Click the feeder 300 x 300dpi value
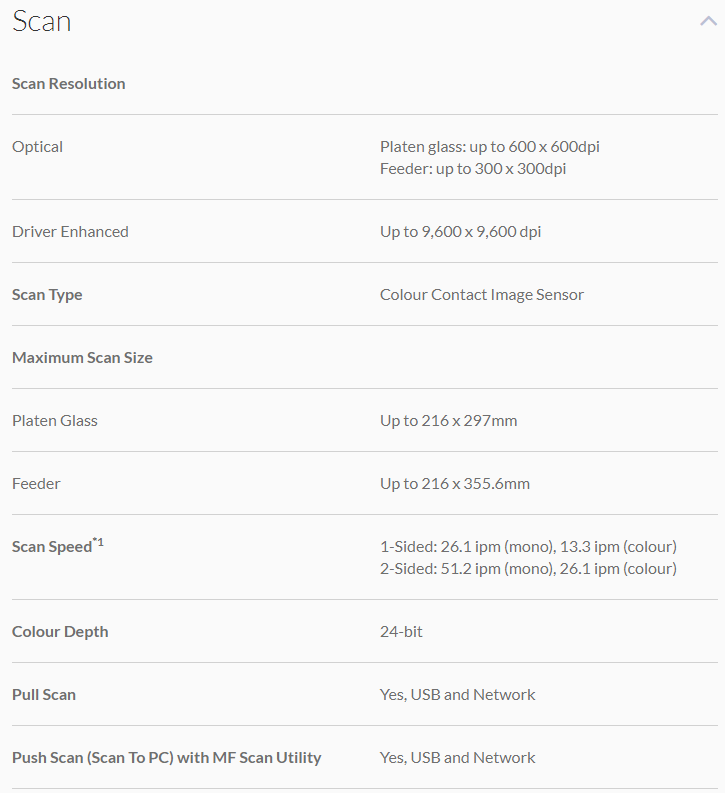The image size is (725, 793). click(x=473, y=169)
